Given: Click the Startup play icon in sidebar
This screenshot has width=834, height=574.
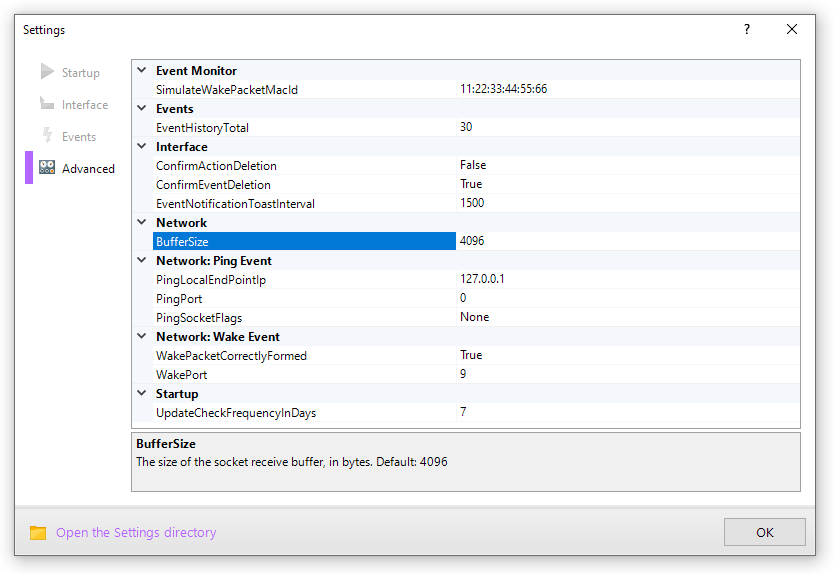Looking at the screenshot, I should click(47, 72).
